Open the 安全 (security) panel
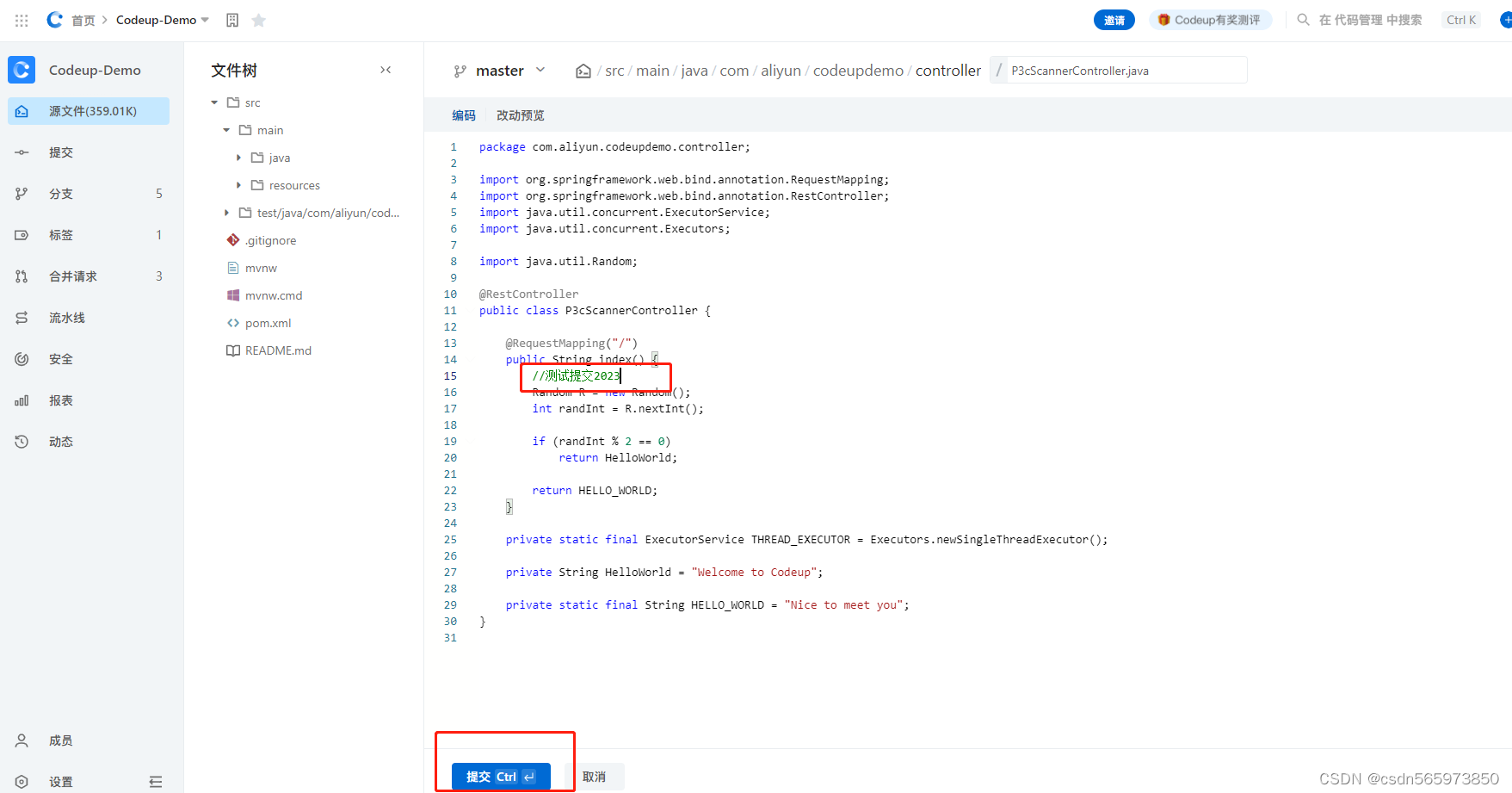 [60, 358]
